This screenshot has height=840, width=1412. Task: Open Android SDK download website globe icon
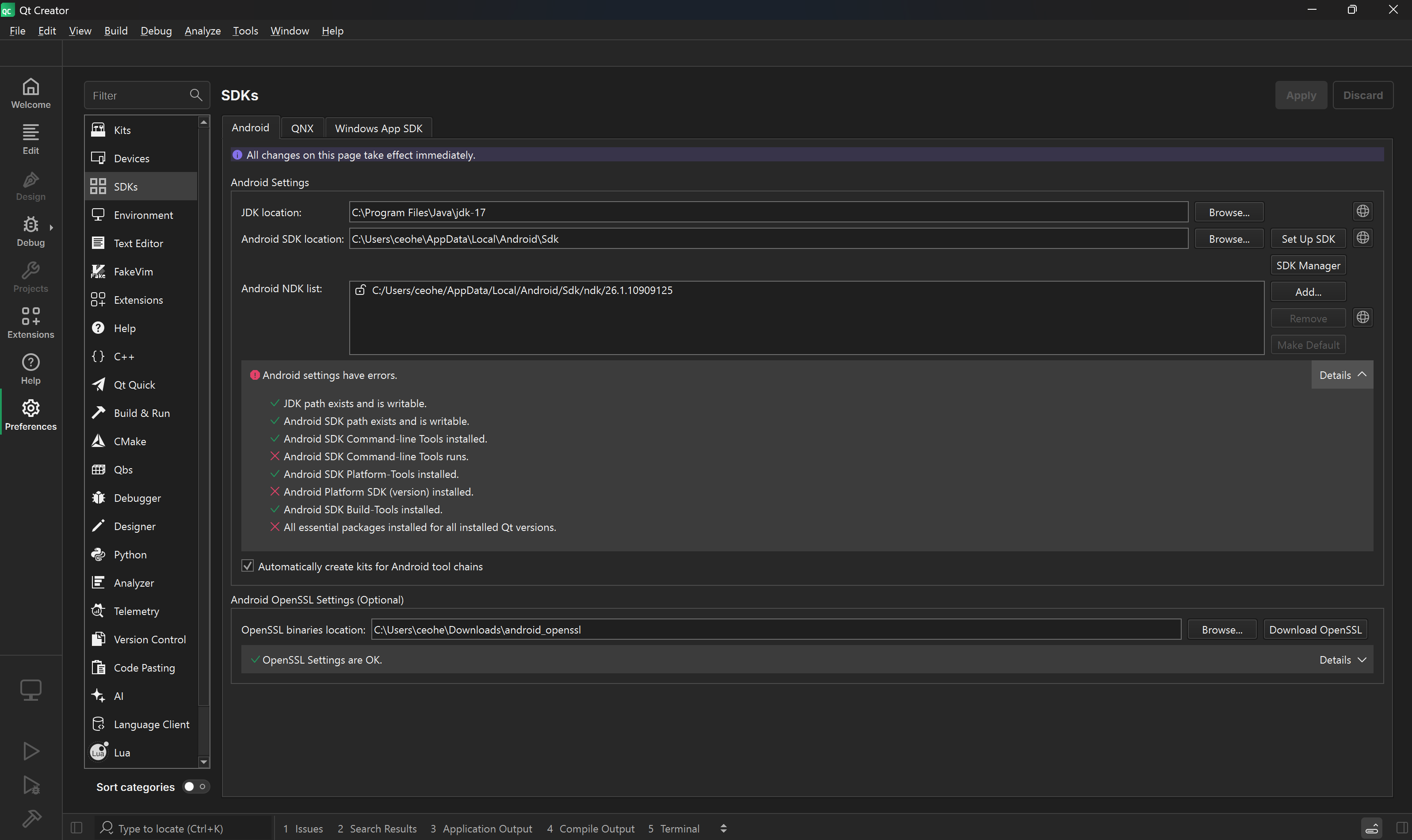click(1363, 238)
